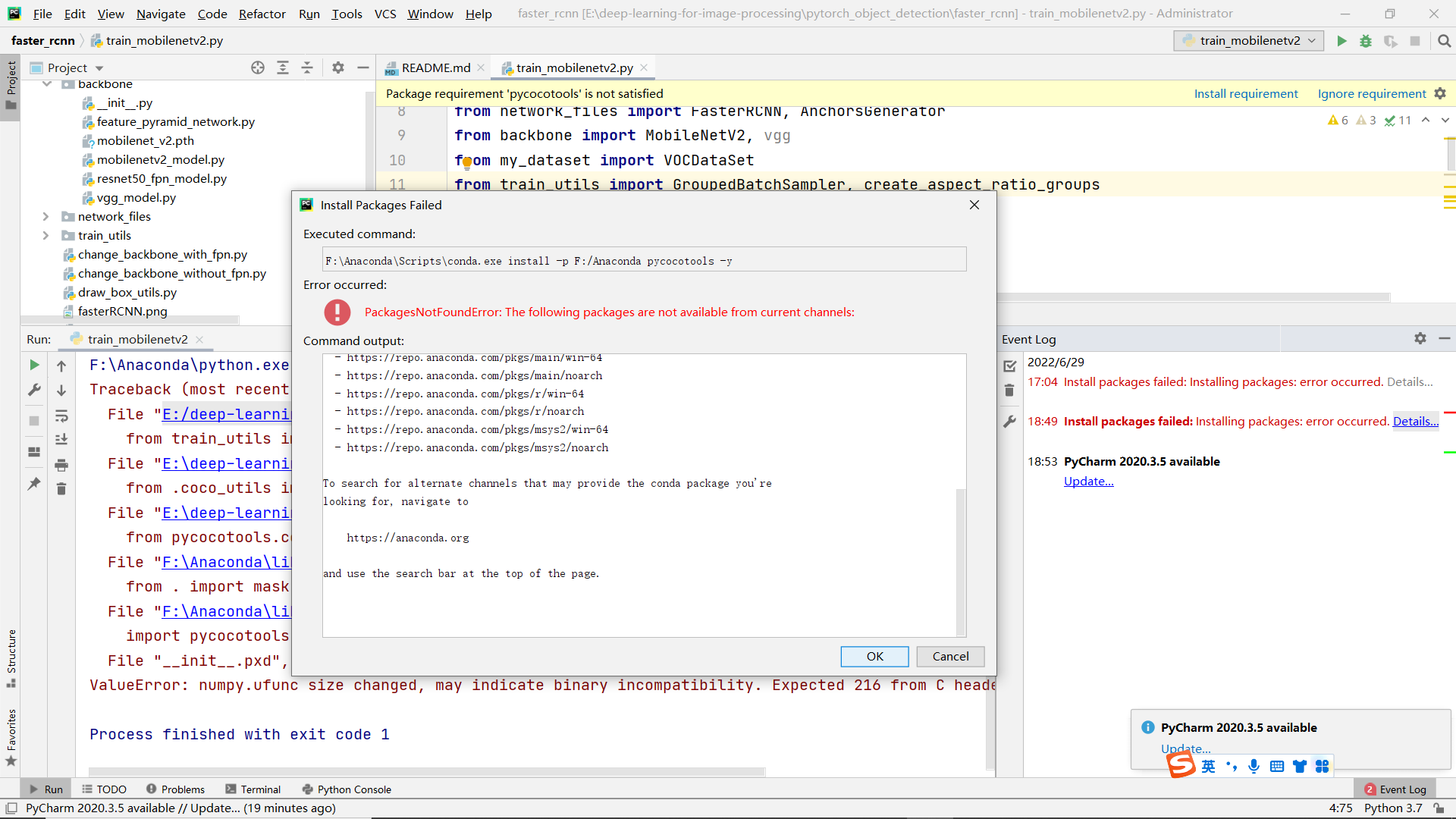The height and width of the screenshot is (819, 1456).
Task: Start Debug session using bug icon
Action: pyautogui.click(x=1366, y=41)
